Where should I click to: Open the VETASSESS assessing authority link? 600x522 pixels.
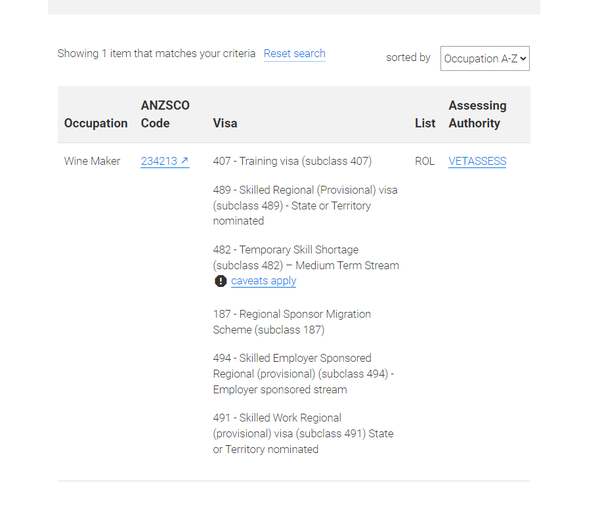click(x=477, y=161)
